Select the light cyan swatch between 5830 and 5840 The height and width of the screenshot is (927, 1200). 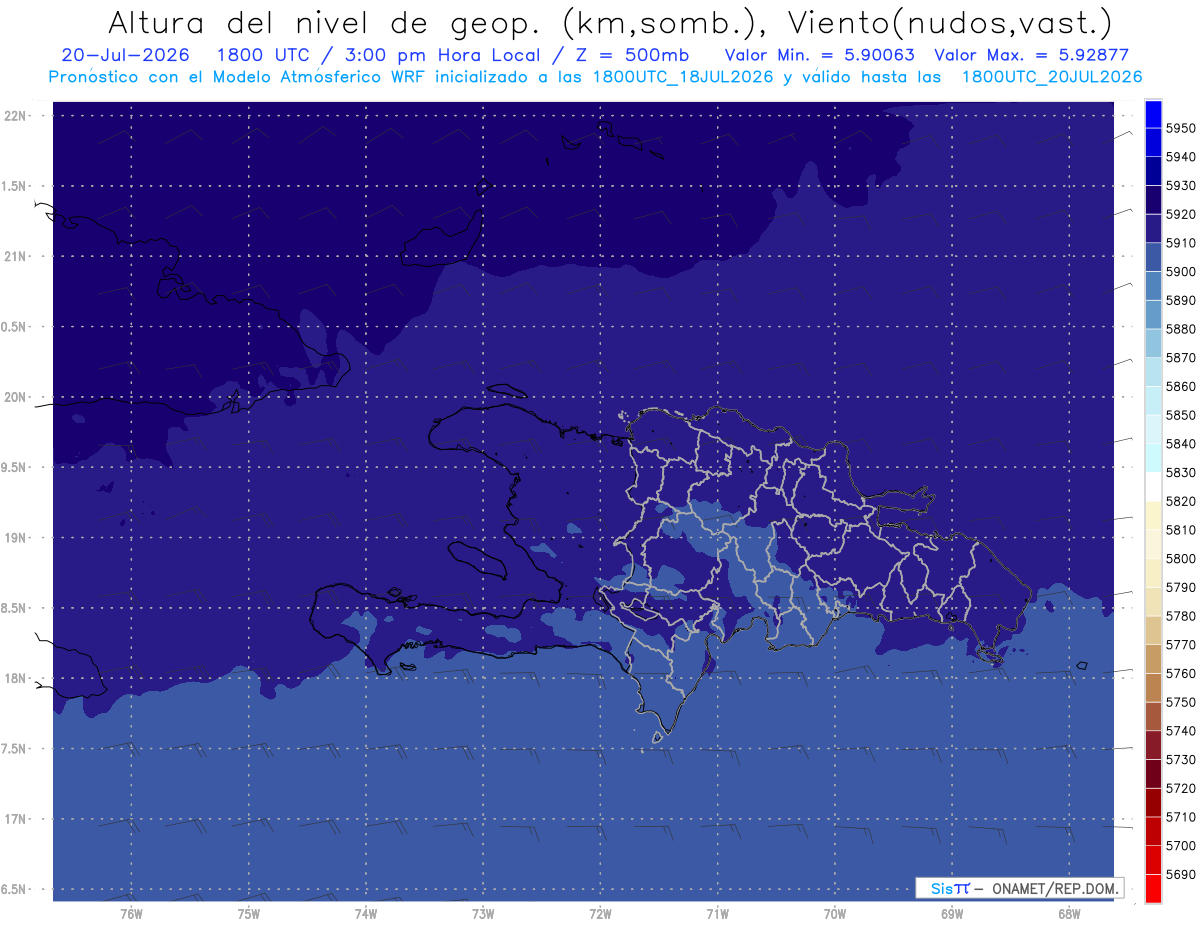pos(1153,458)
